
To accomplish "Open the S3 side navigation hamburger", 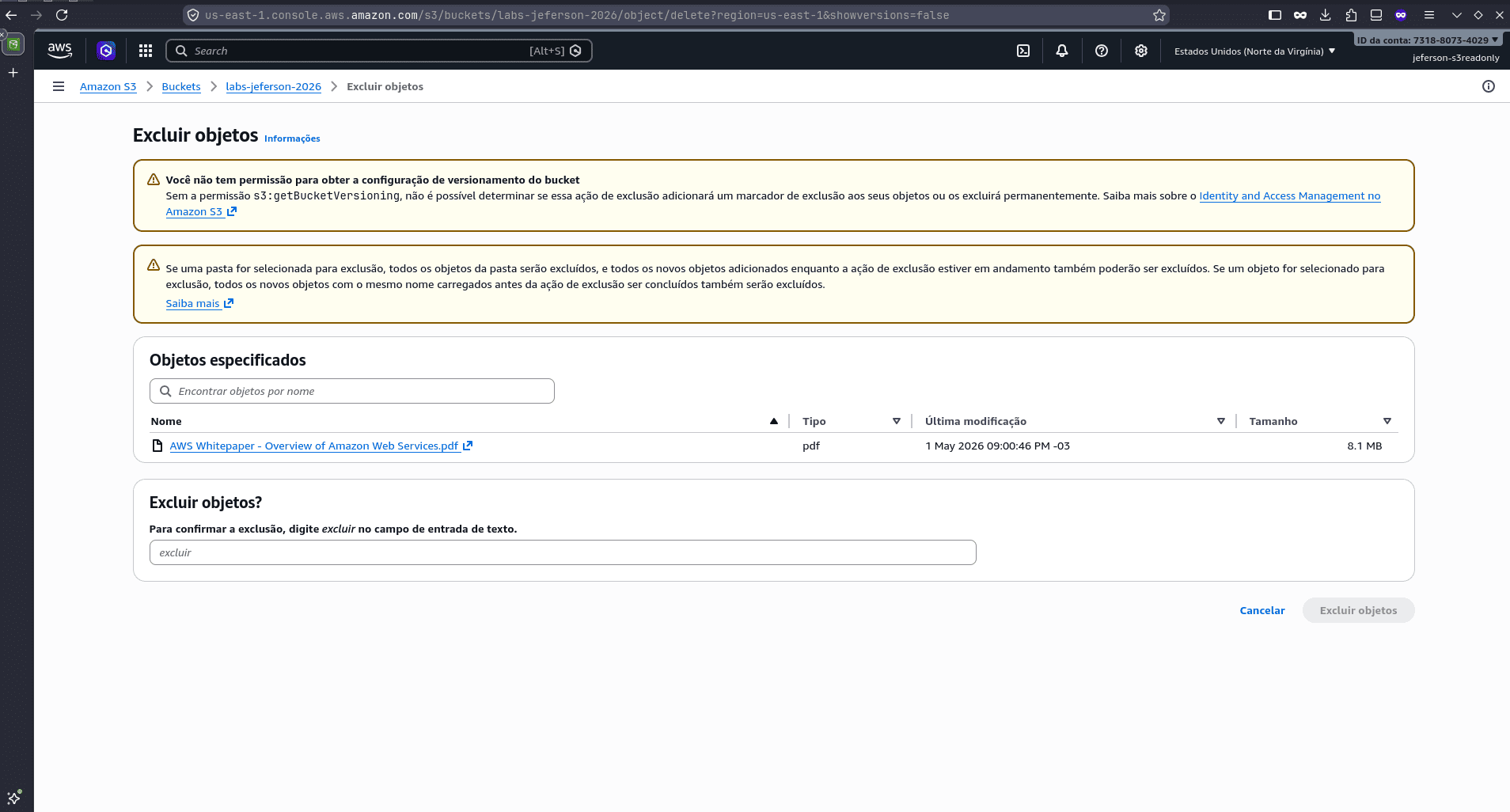I will (59, 86).
